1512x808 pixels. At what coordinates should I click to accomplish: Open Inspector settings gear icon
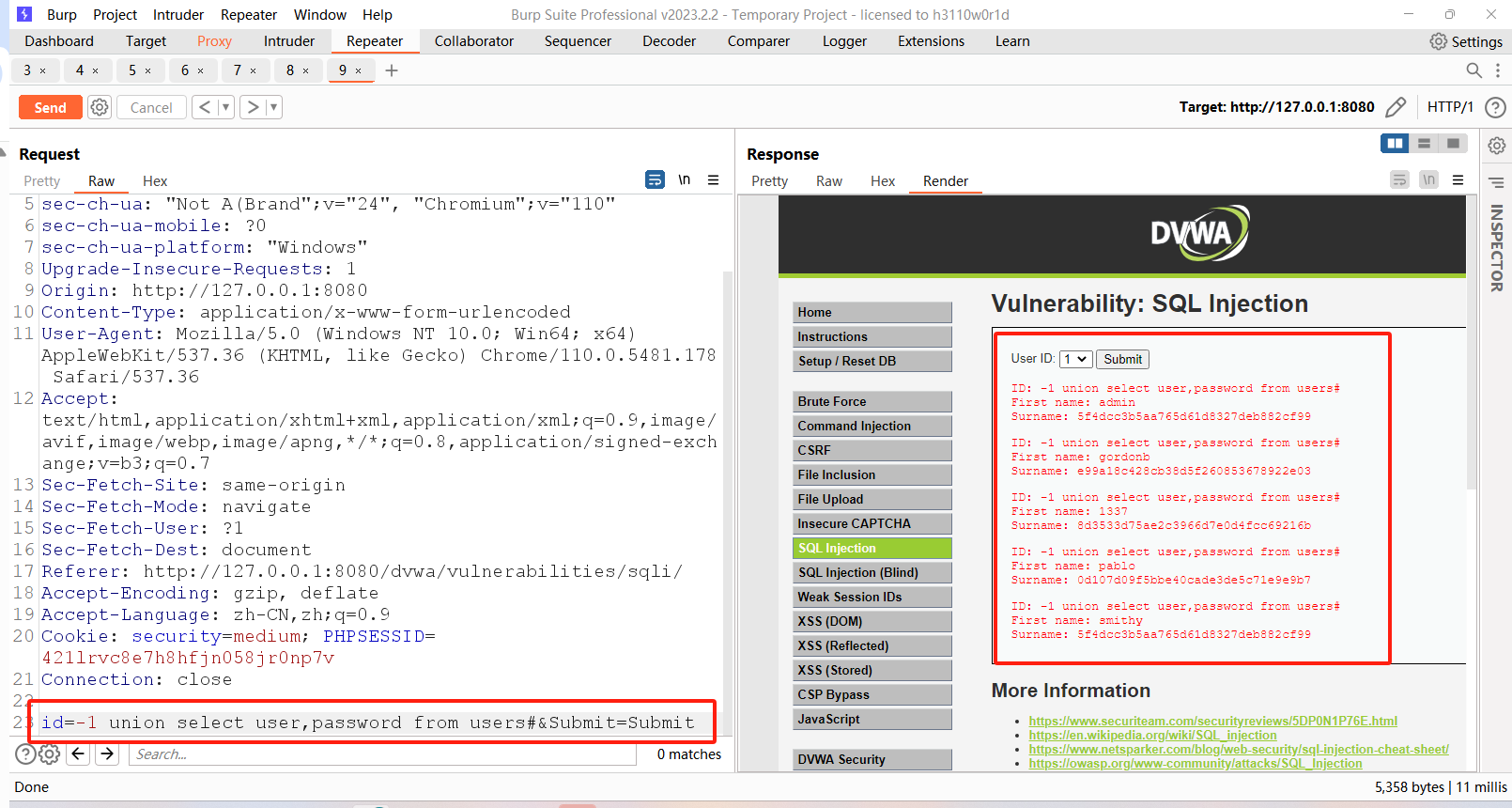[1497, 146]
